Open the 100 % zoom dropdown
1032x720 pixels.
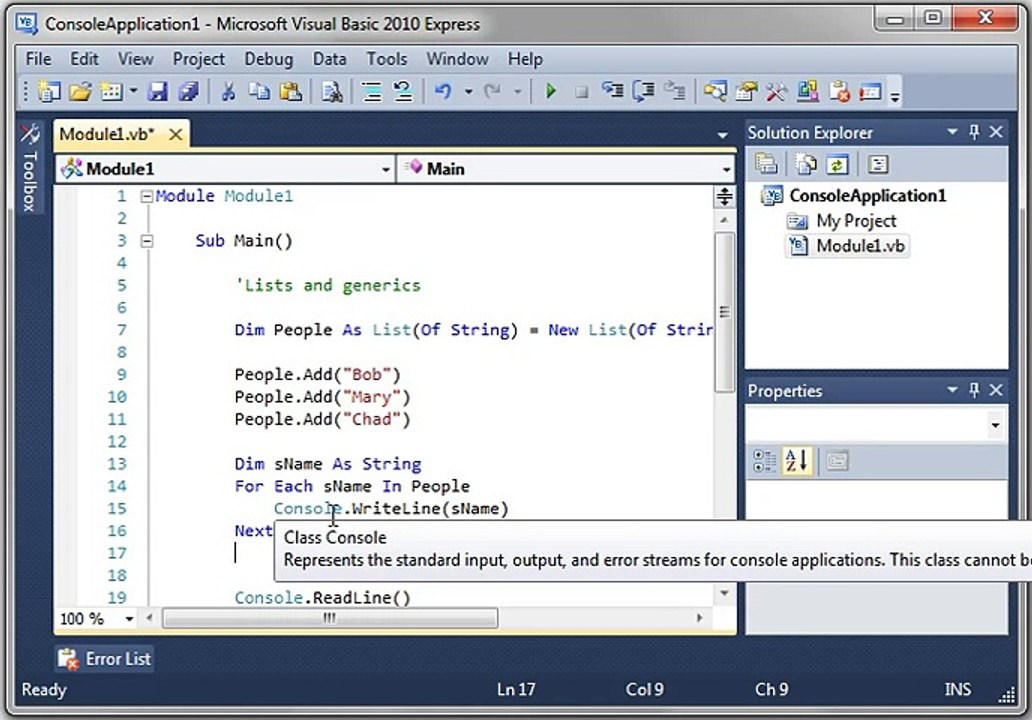pyautogui.click(x=130, y=619)
